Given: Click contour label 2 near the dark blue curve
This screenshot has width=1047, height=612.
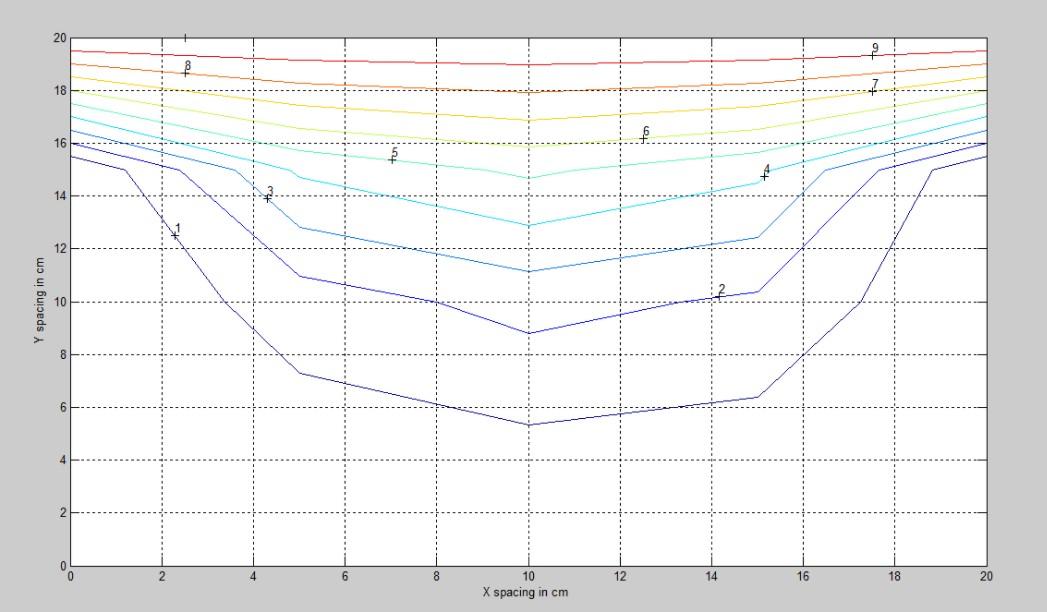Looking at the screenshot, I should coord(722,289).
